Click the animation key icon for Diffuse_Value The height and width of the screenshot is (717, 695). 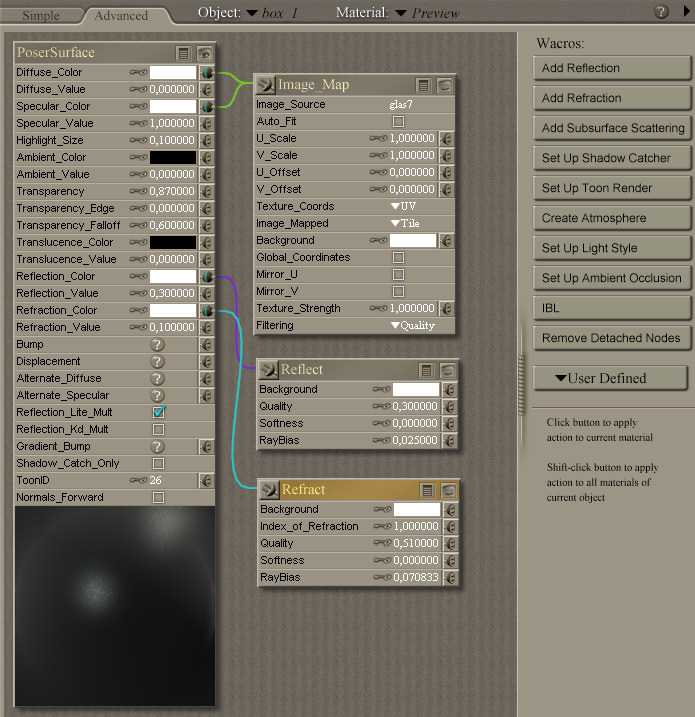click(x=139, y=89)
